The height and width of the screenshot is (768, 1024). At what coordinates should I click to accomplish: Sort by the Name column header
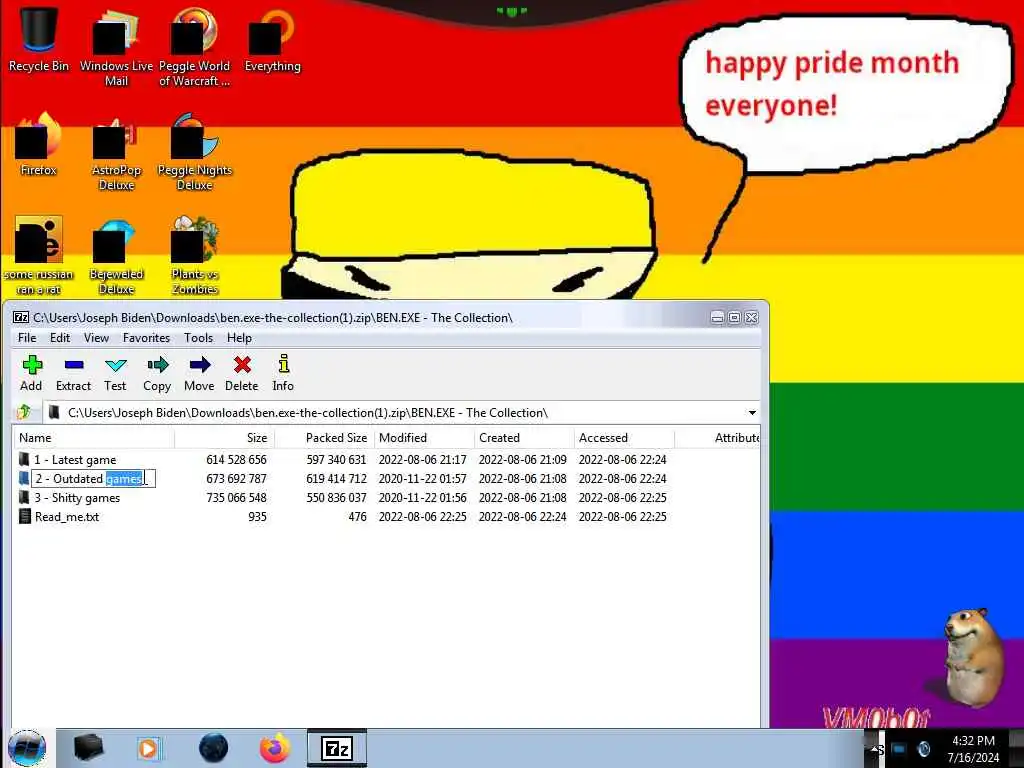coord(93,438)
